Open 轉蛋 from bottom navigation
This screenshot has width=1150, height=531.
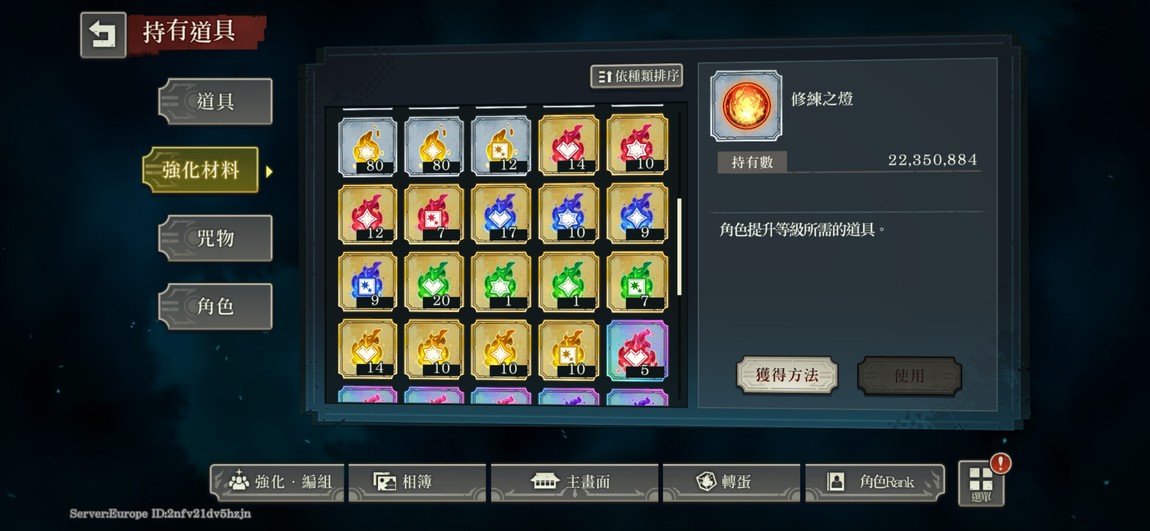tap(730, 482)
